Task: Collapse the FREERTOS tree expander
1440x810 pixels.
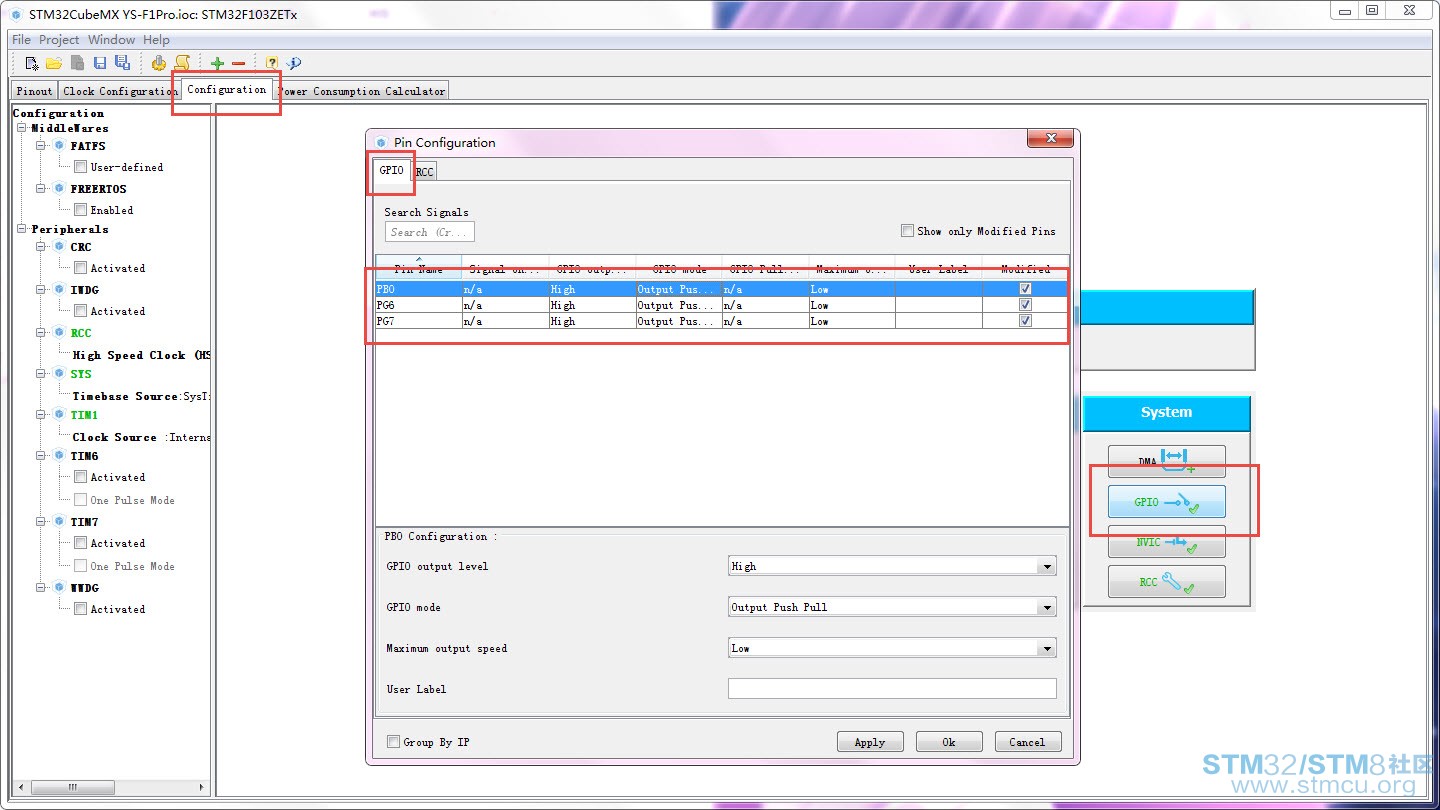Action: tap(42, 189)
